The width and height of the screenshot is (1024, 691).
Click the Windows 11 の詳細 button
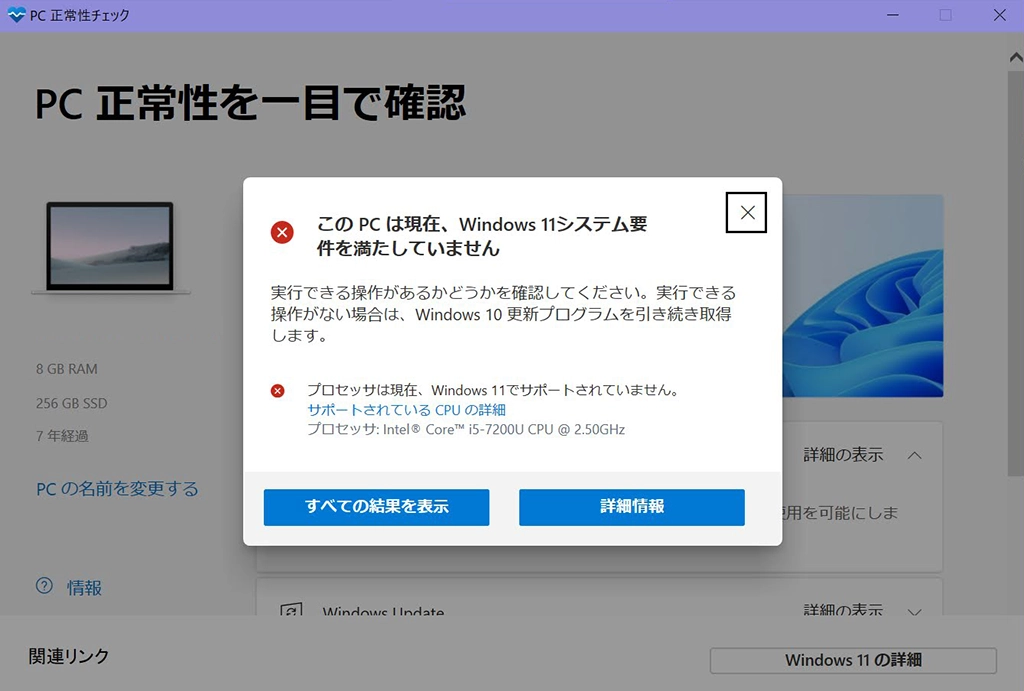(x=853, y=660)
